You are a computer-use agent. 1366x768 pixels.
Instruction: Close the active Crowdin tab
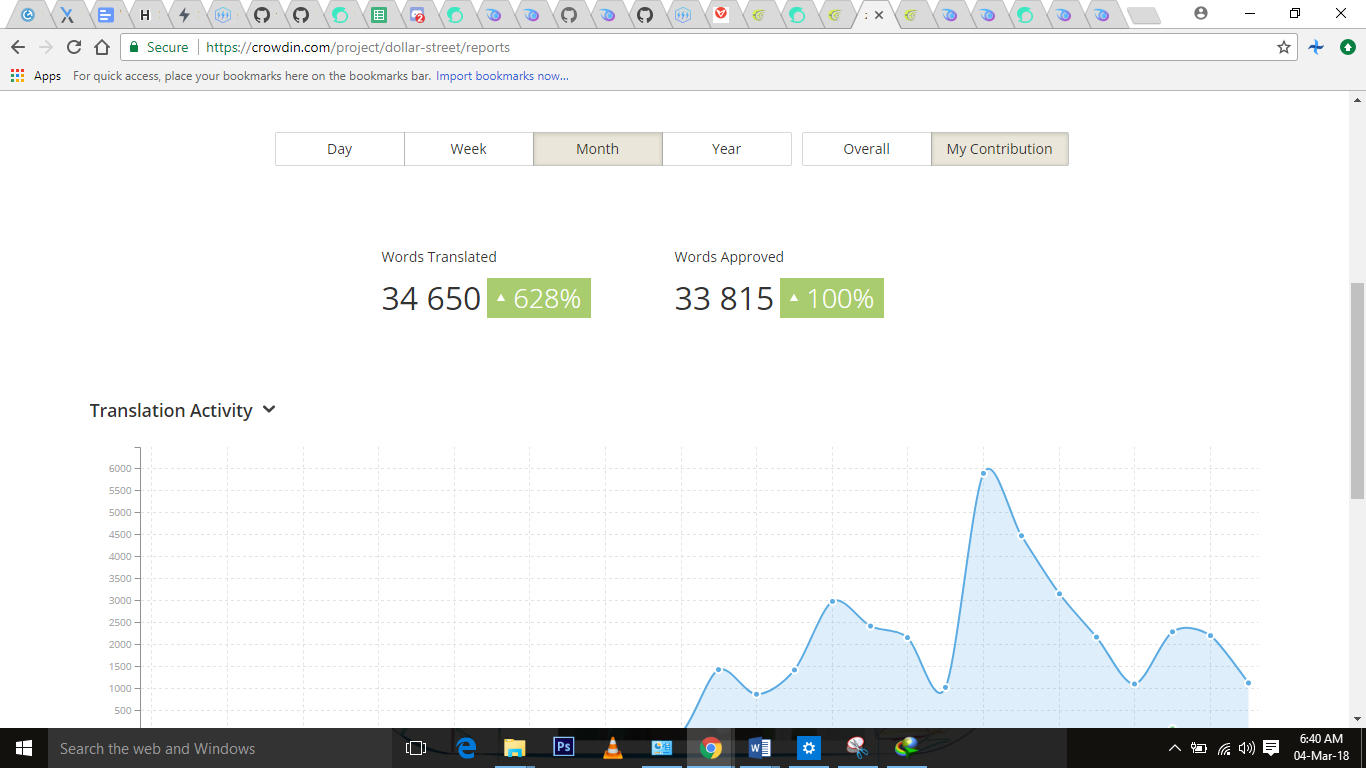point(879,15)
